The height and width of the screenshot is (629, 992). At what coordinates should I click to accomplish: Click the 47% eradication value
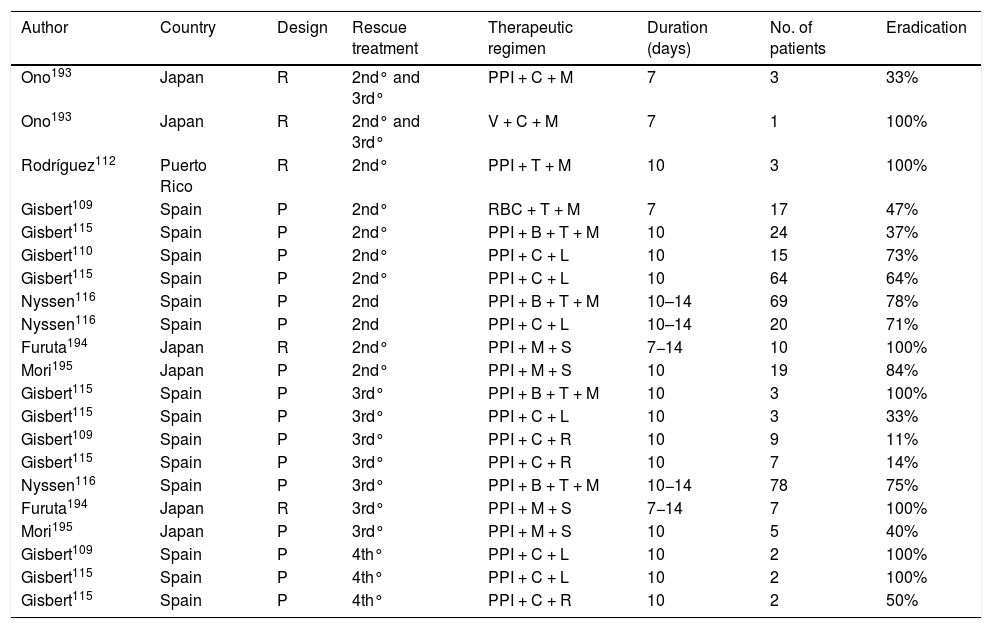point(902,210)
